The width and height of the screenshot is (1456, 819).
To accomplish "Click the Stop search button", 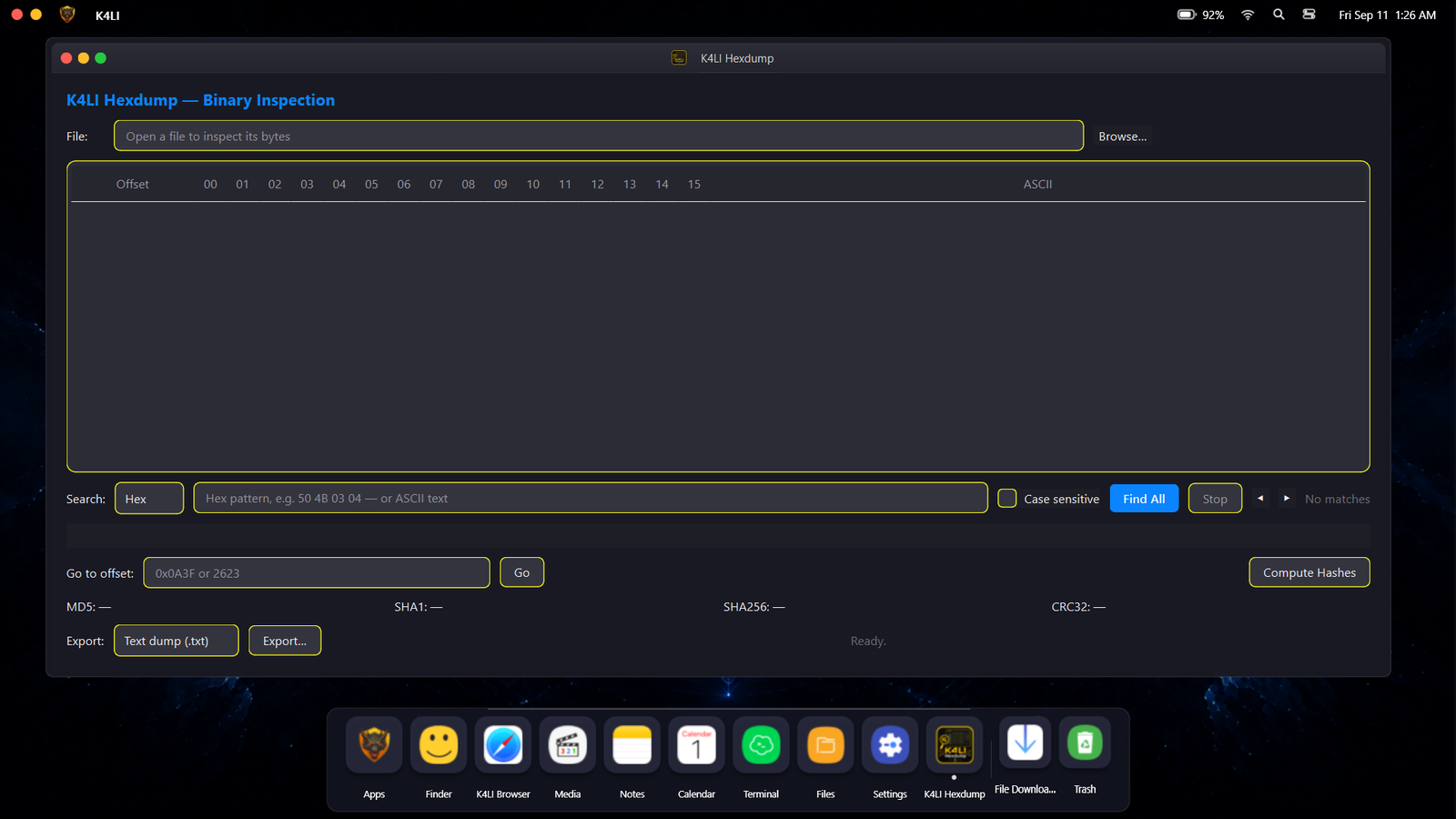I will point(1215,499).
